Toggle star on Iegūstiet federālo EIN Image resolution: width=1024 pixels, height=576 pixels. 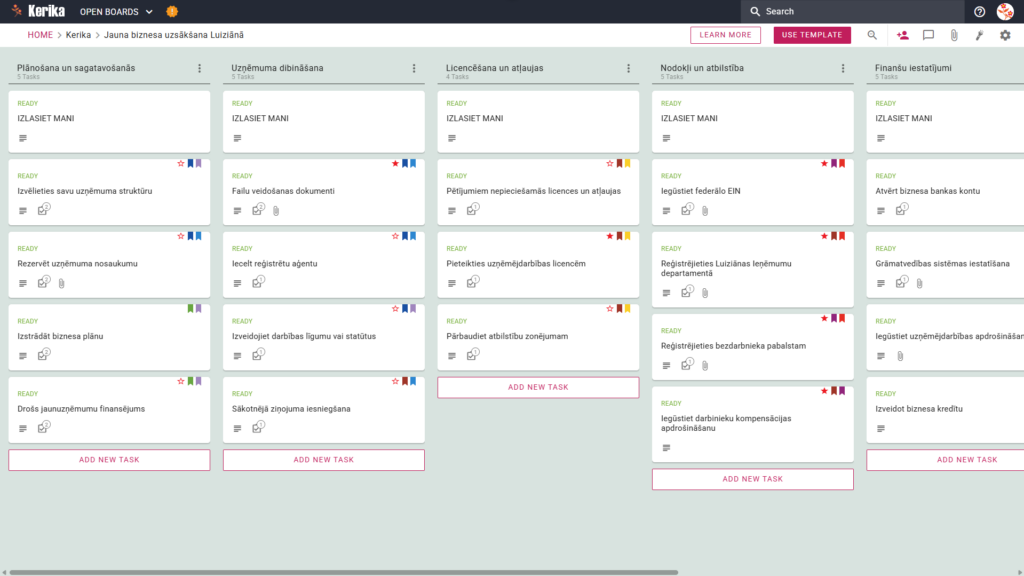tap(824, 164)
